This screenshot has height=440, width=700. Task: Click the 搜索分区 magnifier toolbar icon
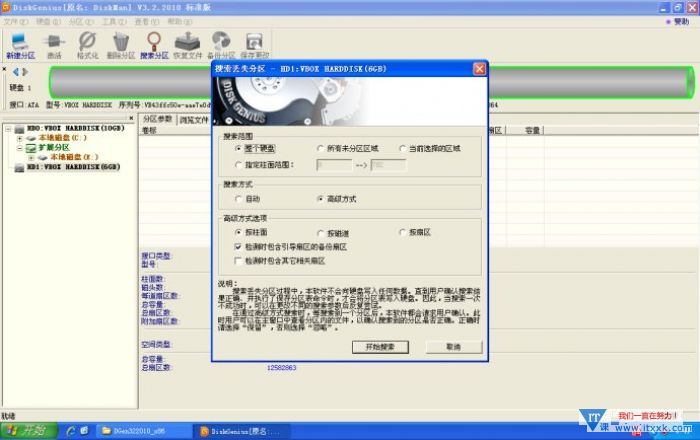(154, 46)
